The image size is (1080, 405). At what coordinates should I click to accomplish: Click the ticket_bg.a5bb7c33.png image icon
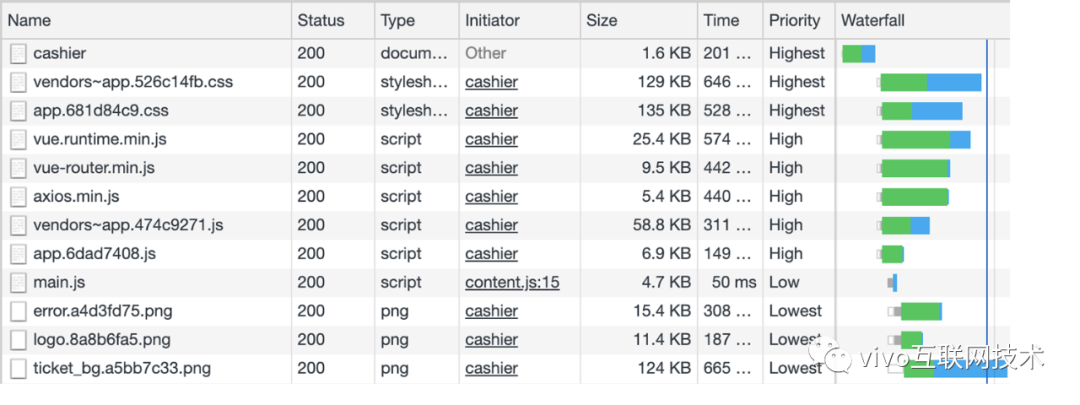coord(18,369)
